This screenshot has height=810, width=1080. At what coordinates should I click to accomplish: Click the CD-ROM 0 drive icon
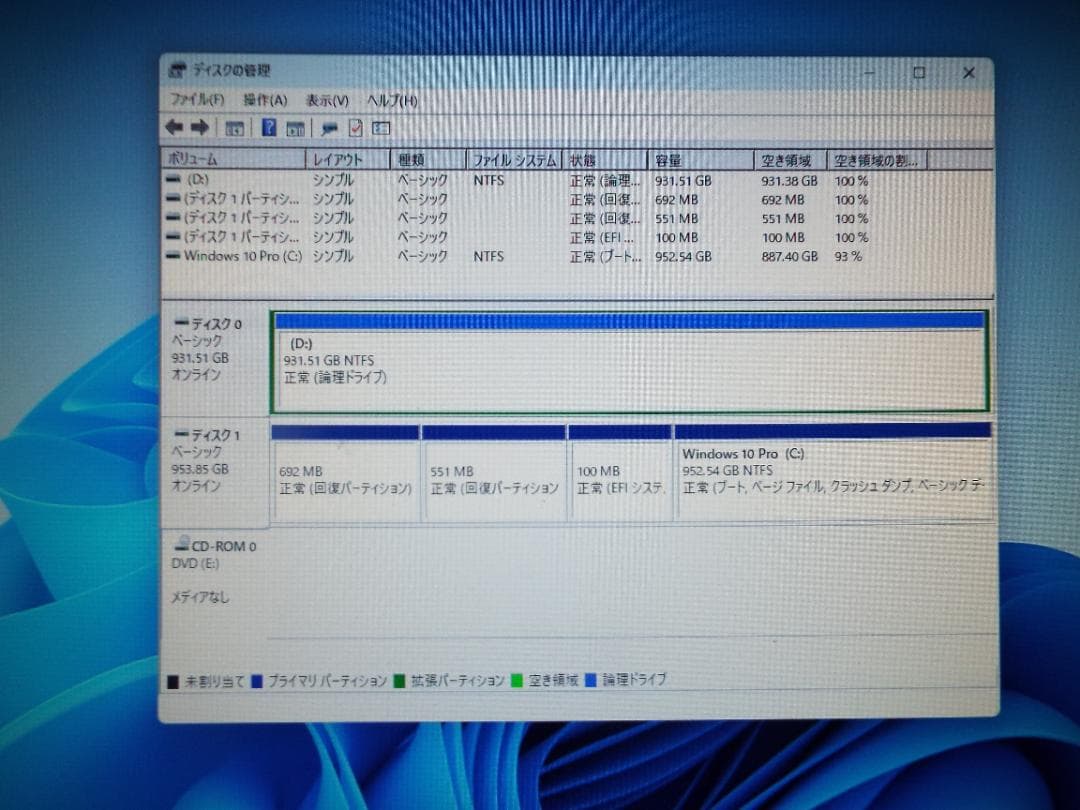click(x=182, y=545)
